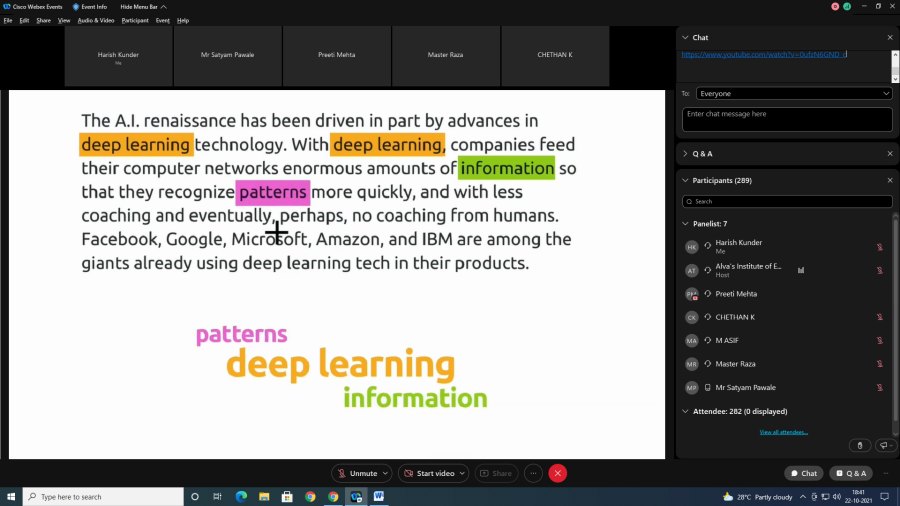Open the Share menu

44,21
